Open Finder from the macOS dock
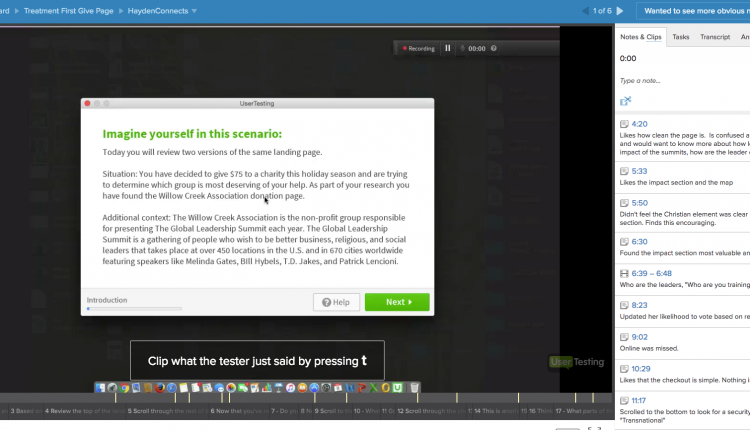Image resolution: width=750 pixels, height=430 pixels. click(101, 387)
